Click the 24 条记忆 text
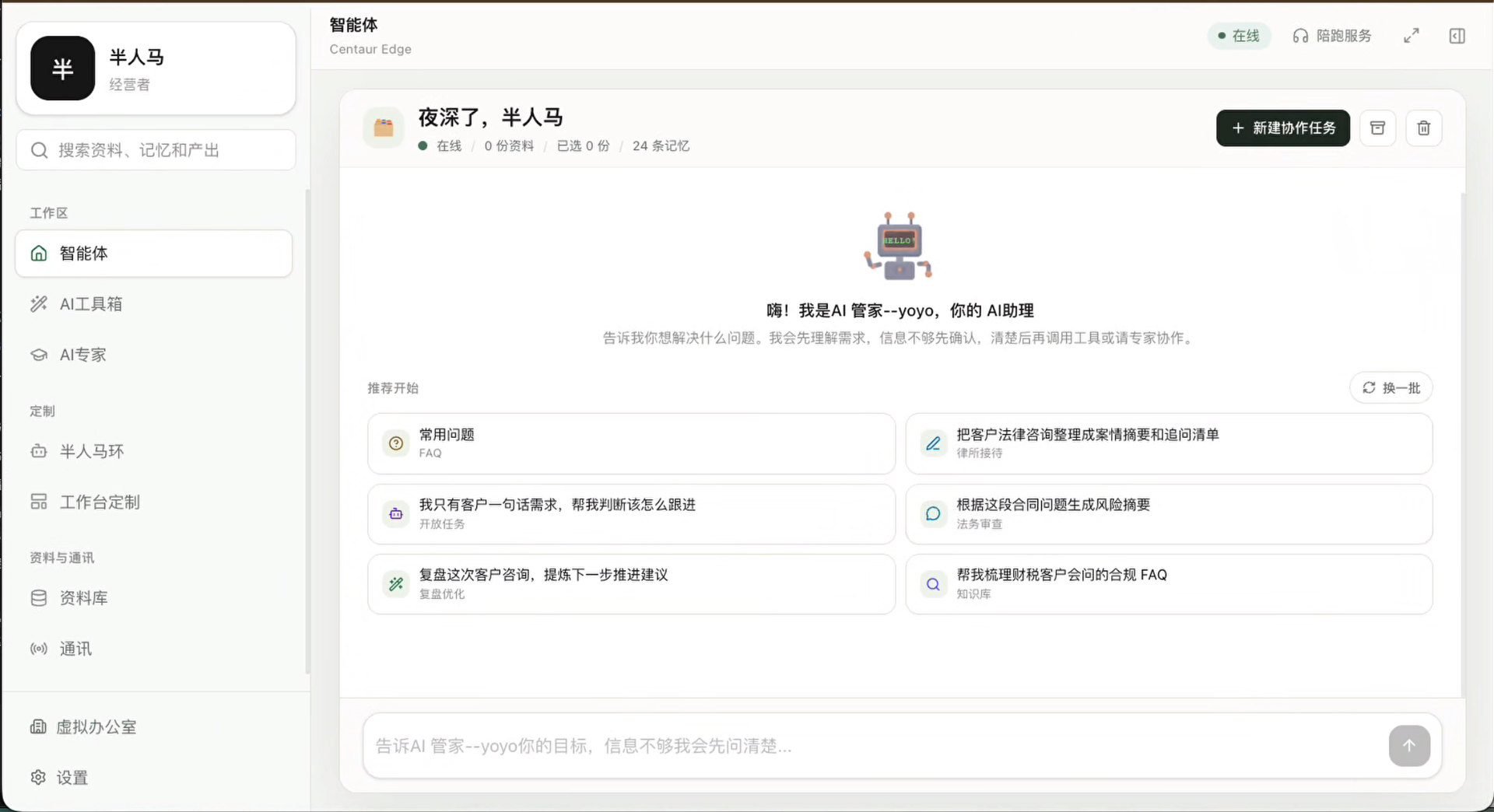Viewport: 1494px width, 812px height. click(661, 145)
